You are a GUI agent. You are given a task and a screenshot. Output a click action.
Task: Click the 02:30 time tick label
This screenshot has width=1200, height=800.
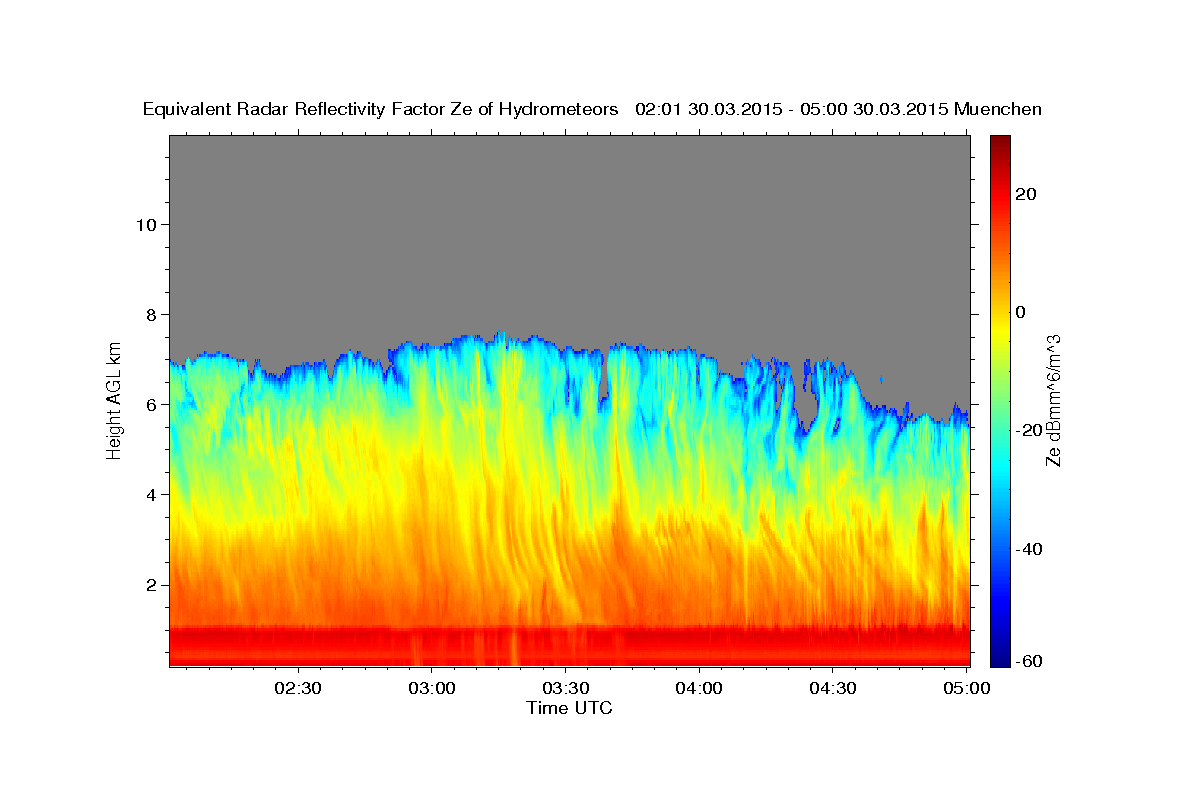[x=297, y=688]
